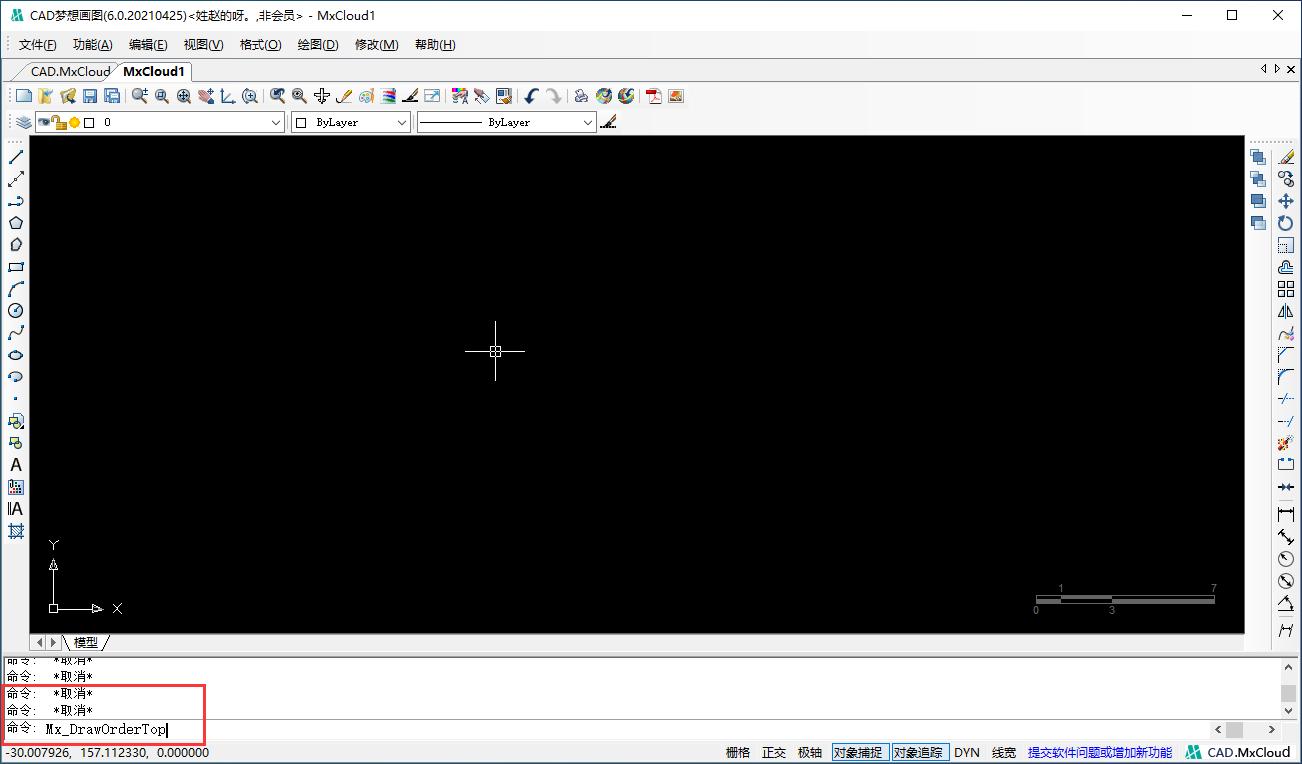Toggle 极轴 polar tracking
Screen dimensions: 1302x764
coord(810,752)
